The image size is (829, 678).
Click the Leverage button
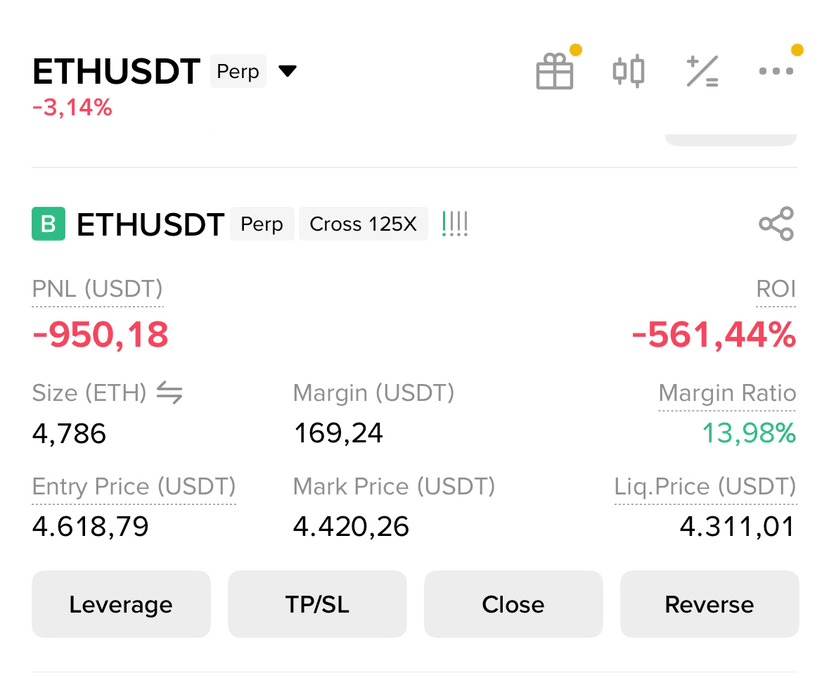(x=121, y=604)
